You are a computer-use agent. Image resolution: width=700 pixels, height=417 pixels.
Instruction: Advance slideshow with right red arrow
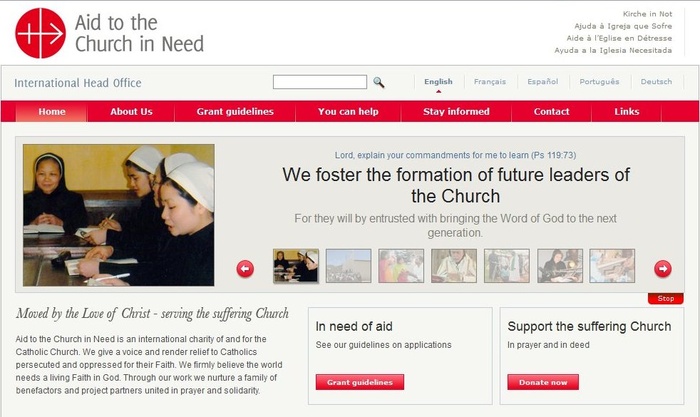[662, 269]
